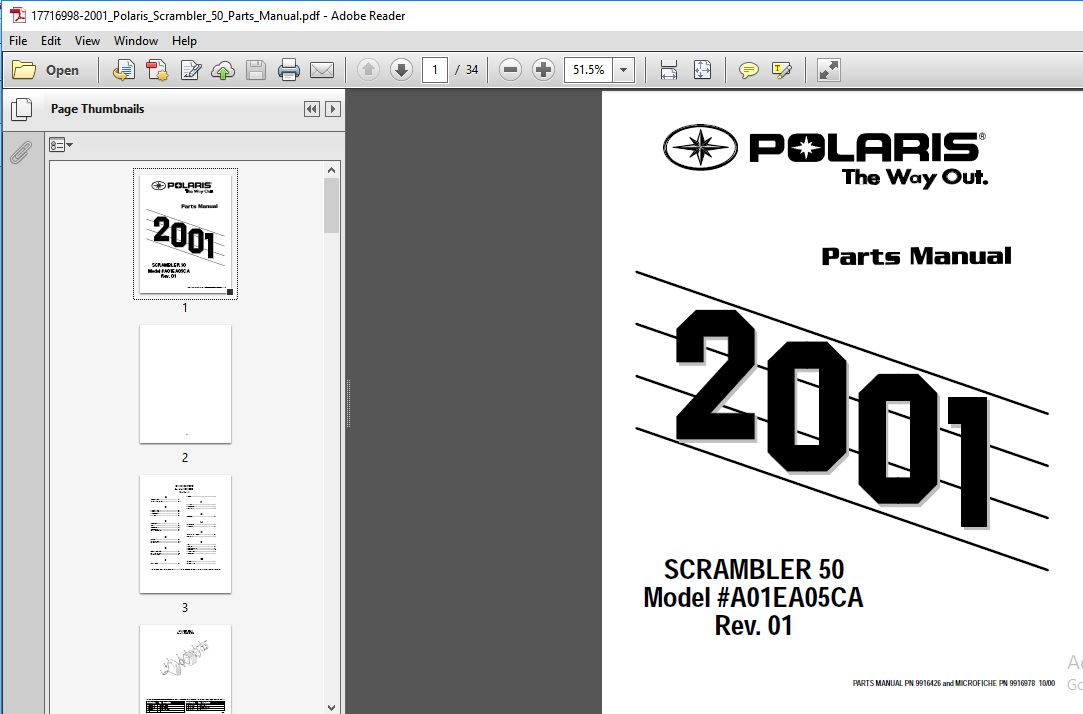Select blank page 2 thumbnail
The image size is (1083, 714).
click(x=185, y=384)
